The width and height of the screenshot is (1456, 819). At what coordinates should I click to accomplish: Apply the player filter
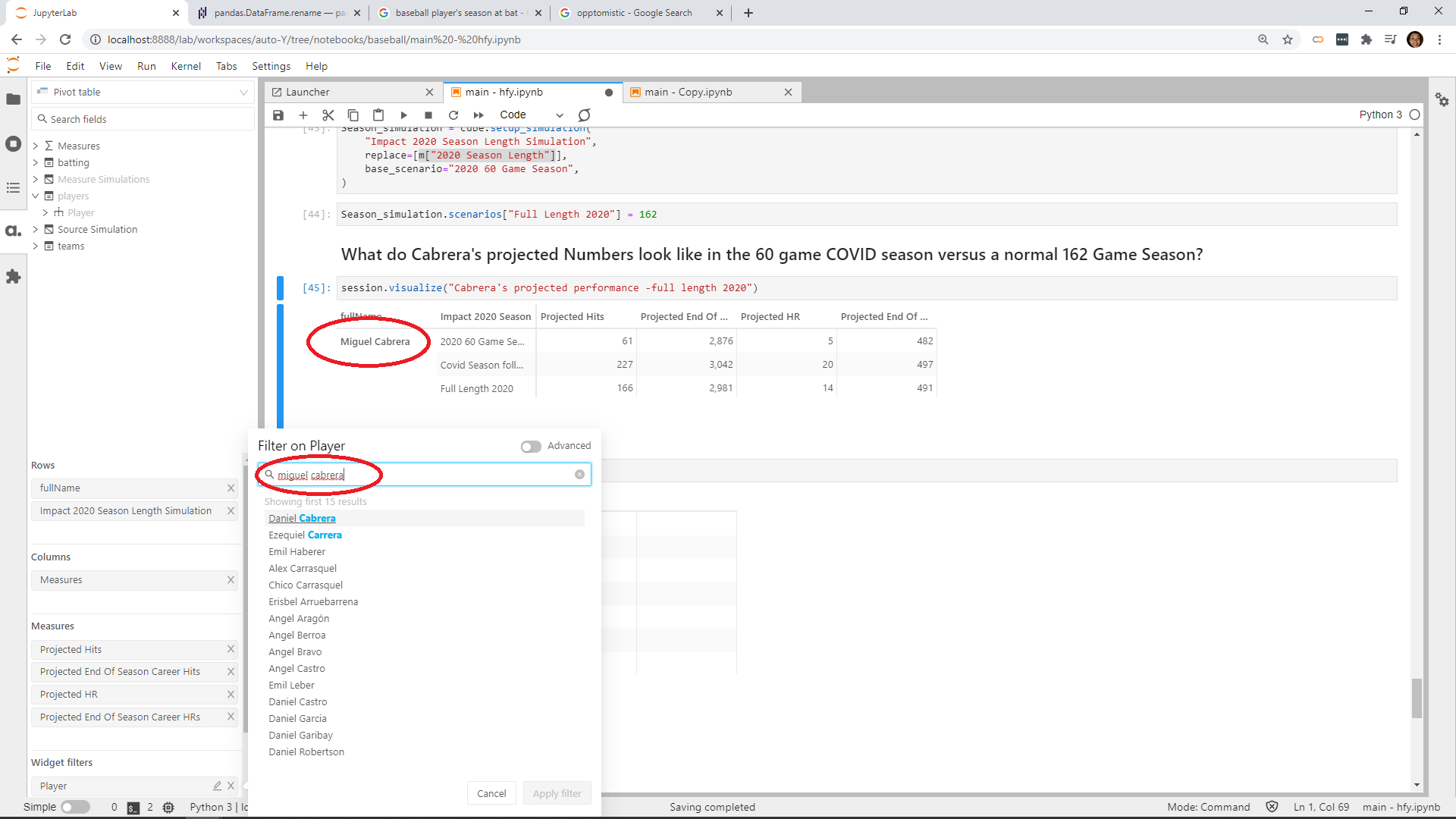coord(557,793)
